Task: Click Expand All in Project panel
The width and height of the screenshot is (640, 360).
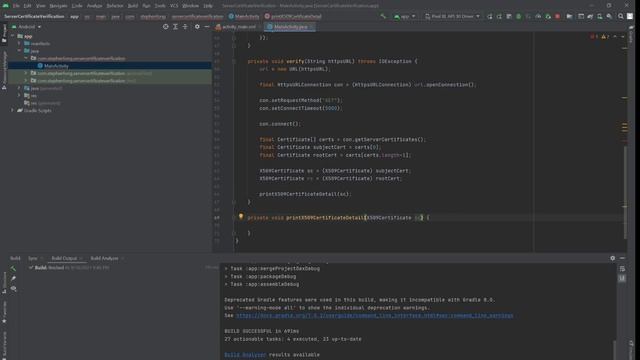Action: (x=175, y=27)
